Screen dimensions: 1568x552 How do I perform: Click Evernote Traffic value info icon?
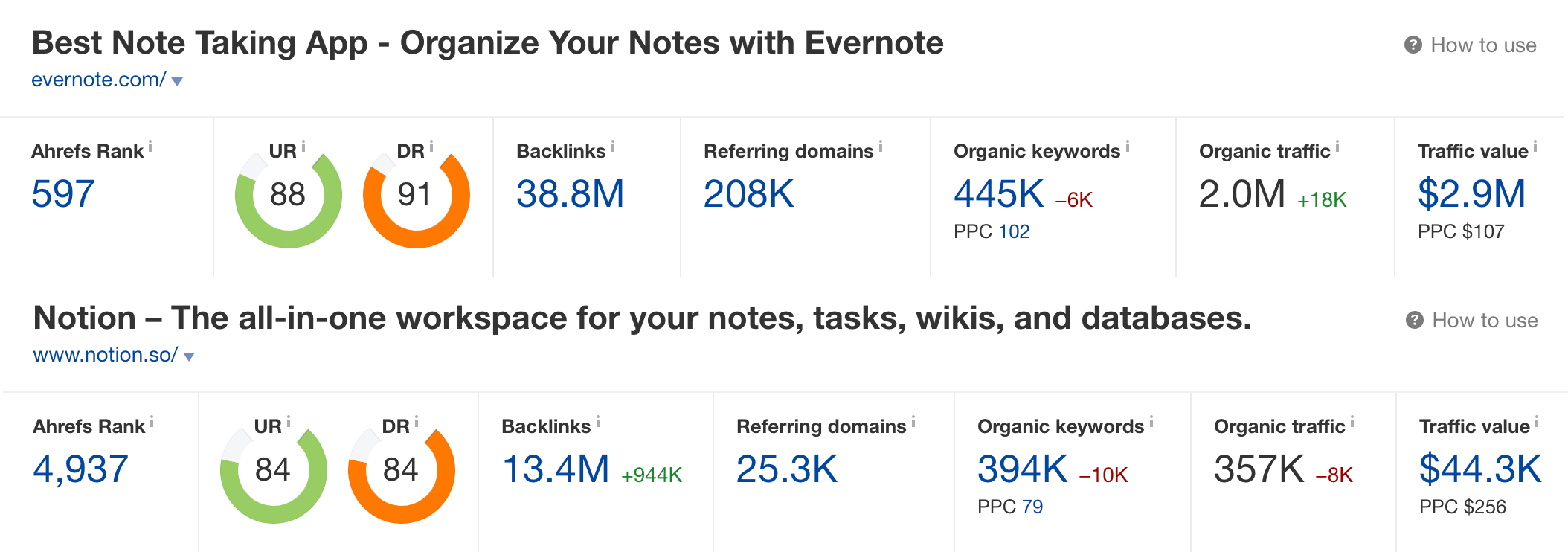(x=1535, y=147)
